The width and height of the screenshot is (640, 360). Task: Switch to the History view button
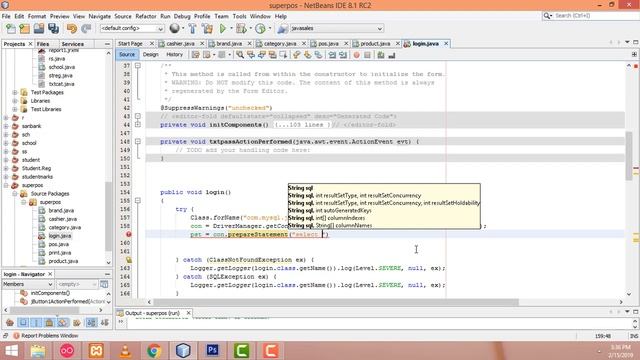pyautogui.click(x=174, y=55)
